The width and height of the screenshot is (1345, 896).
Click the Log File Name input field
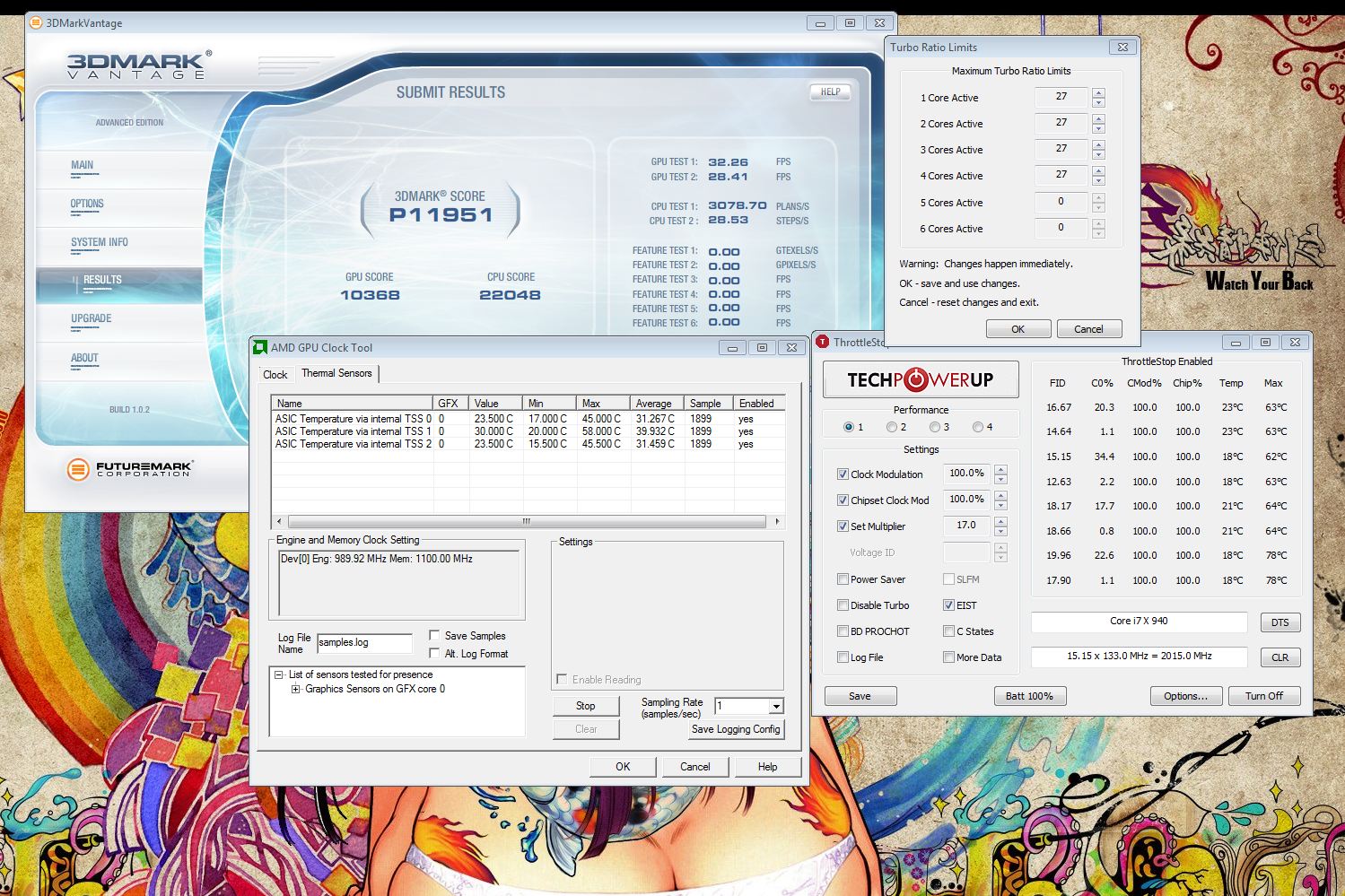click(x=364, y=642)
